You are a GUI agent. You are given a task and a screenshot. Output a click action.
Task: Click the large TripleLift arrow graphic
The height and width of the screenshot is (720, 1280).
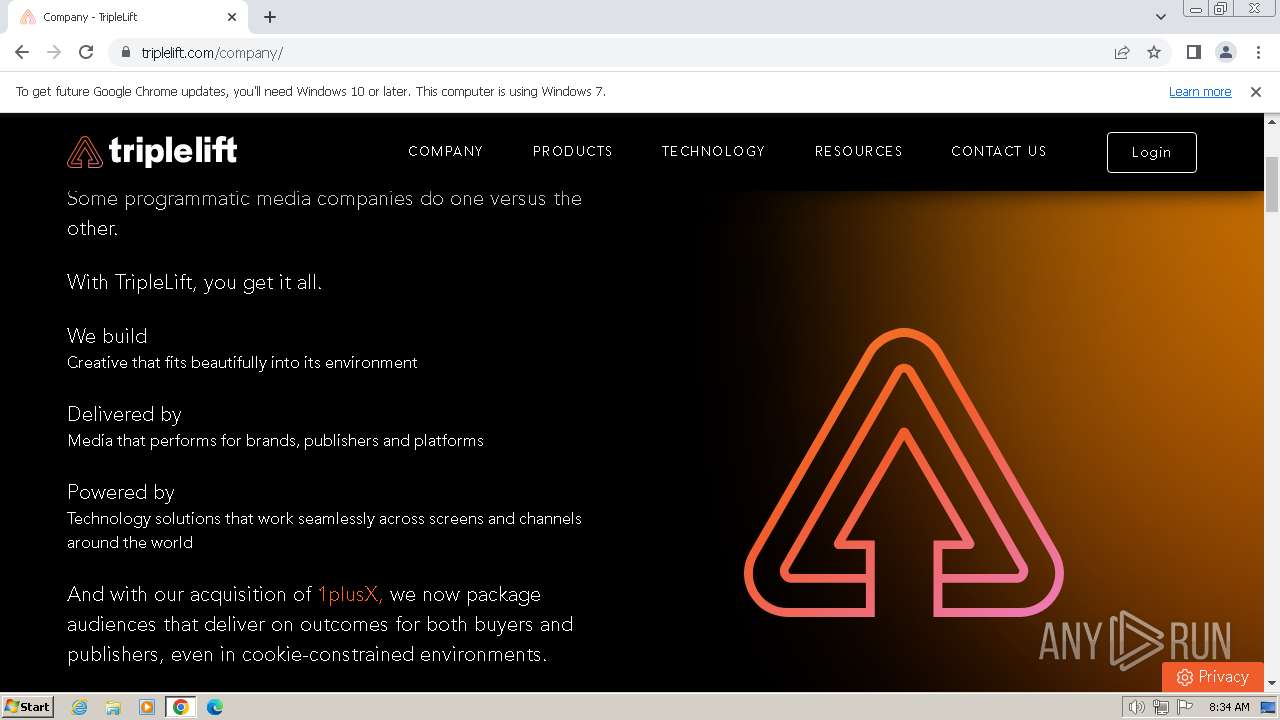pyautogui.click(x=904, y=472)
